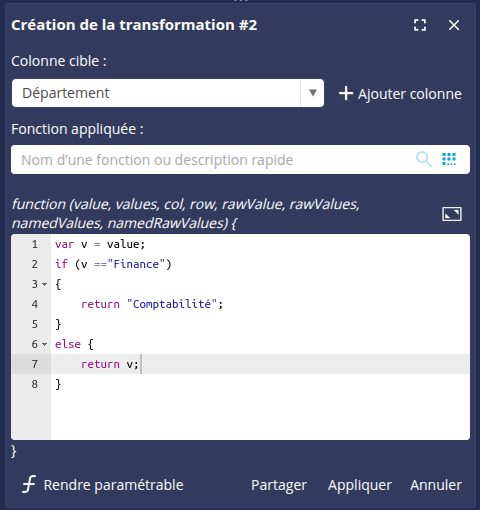
Task: Click the "Comptabilité" string in code
Action: 172,304
